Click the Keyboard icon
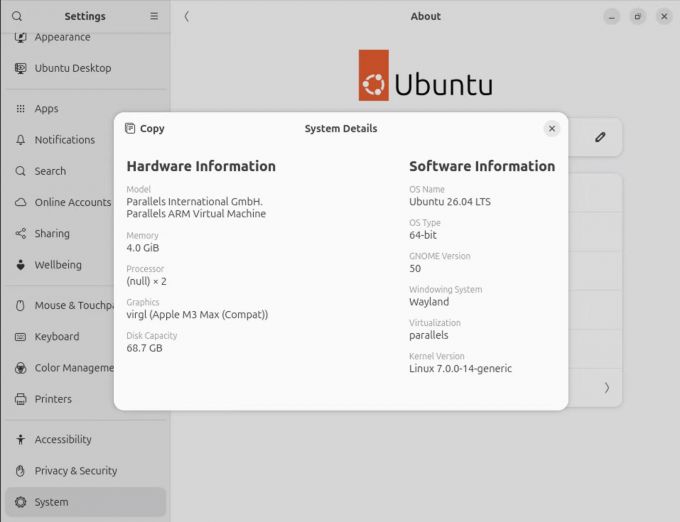Viewport: 680px width, 522px height. pyautogui.click(x=20, y=336)
